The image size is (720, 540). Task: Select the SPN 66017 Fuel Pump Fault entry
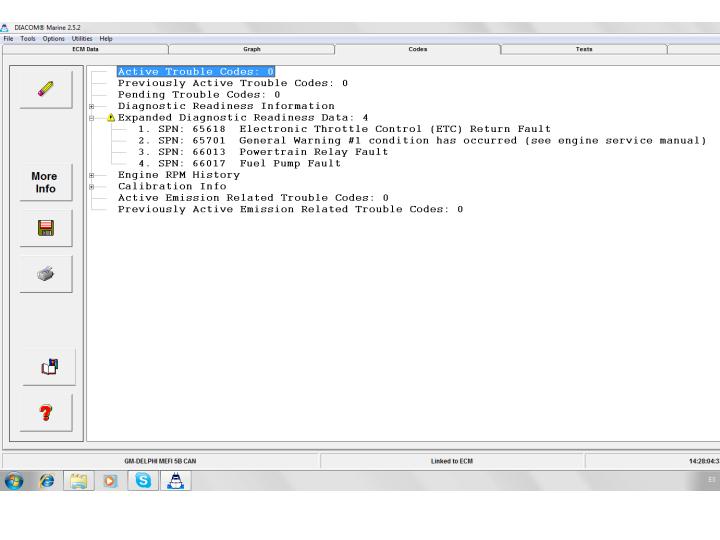coord(240,164)
